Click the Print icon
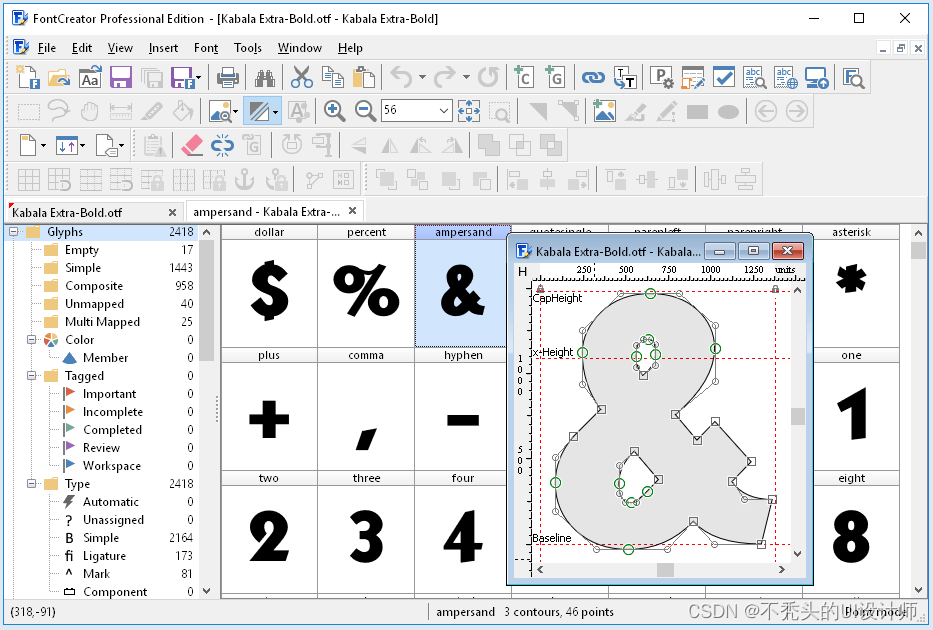 coord(227,77)
